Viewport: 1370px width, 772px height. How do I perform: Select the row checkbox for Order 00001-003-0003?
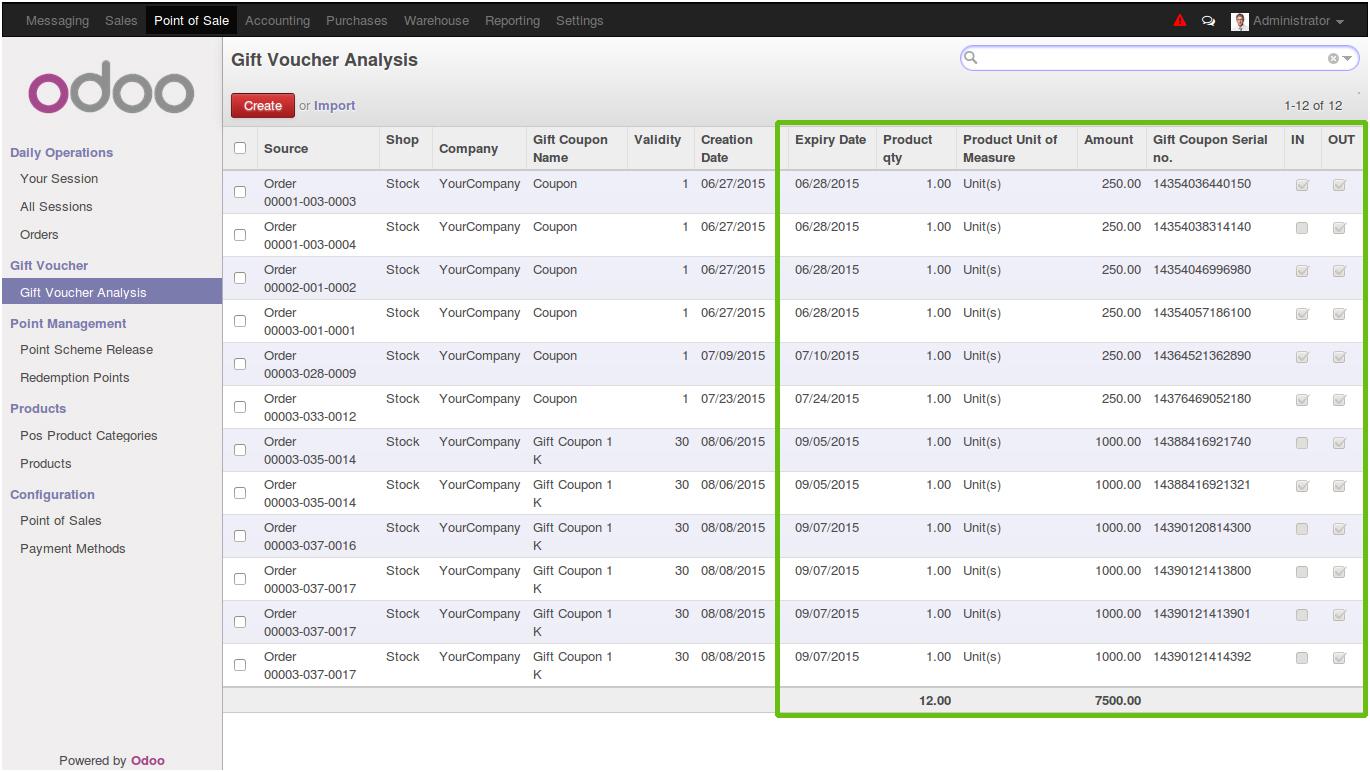pos(240,192)
